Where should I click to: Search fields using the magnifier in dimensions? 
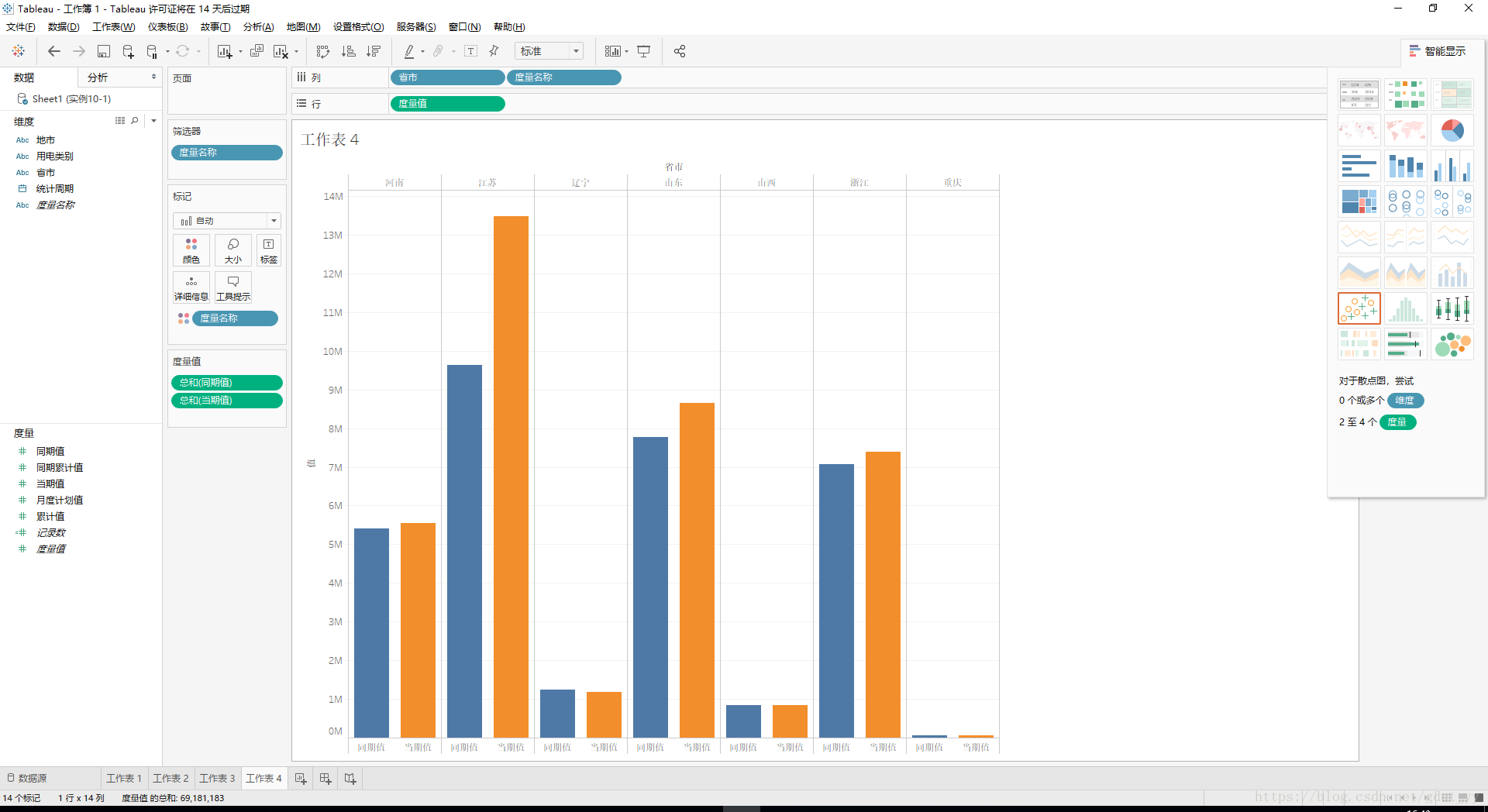(135, 121)
